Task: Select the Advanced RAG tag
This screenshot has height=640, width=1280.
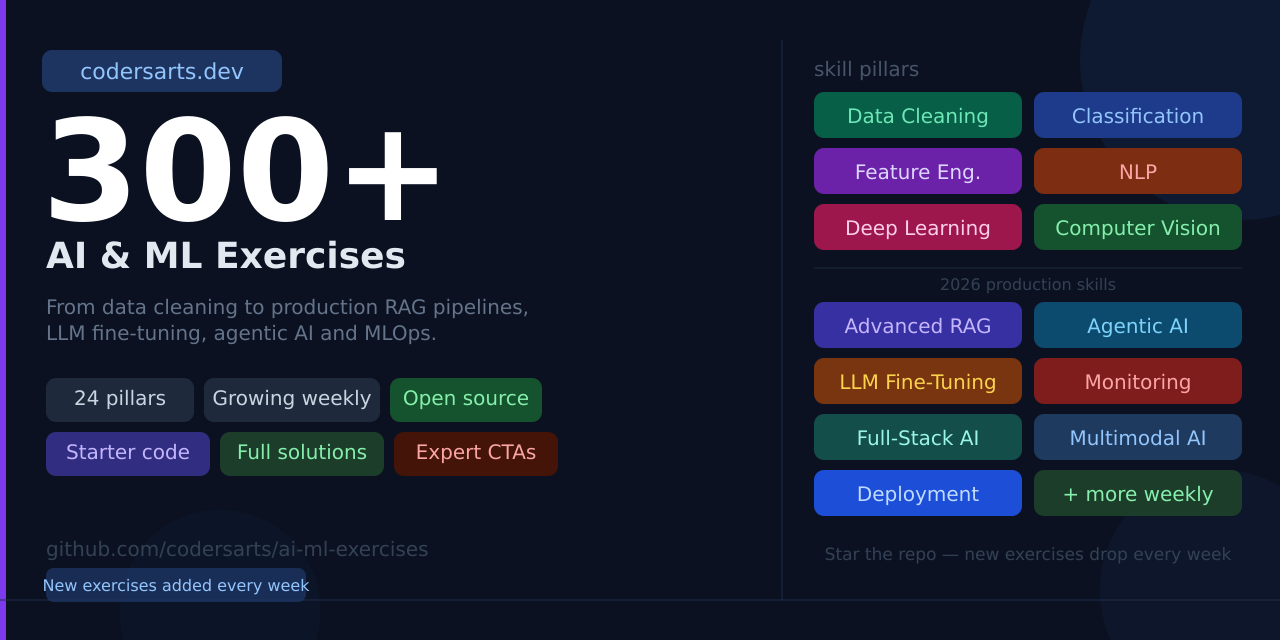Action: click(918, 325)
